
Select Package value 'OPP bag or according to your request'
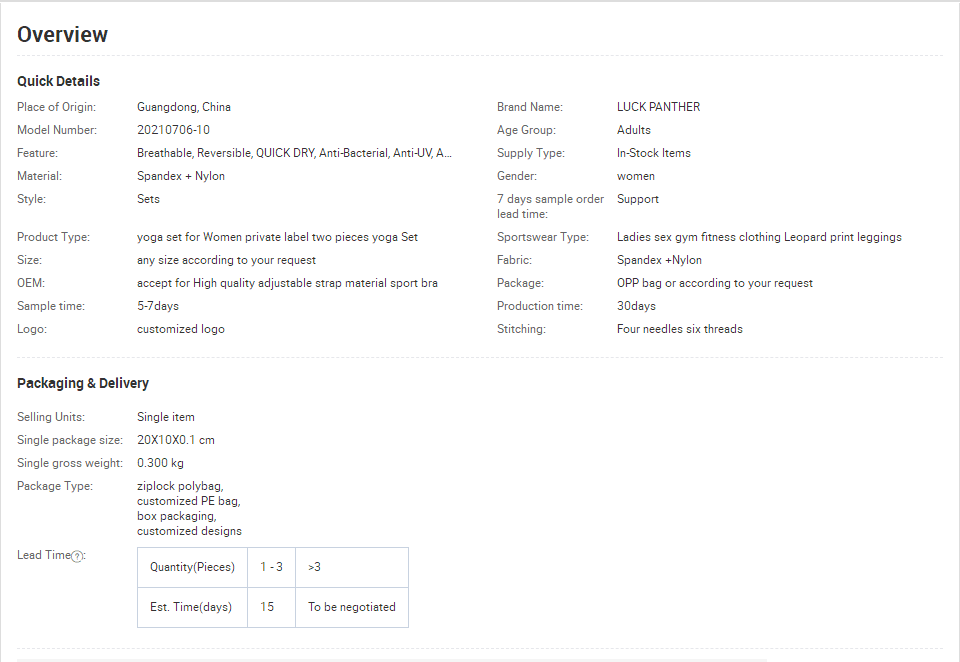click(714, 283)
